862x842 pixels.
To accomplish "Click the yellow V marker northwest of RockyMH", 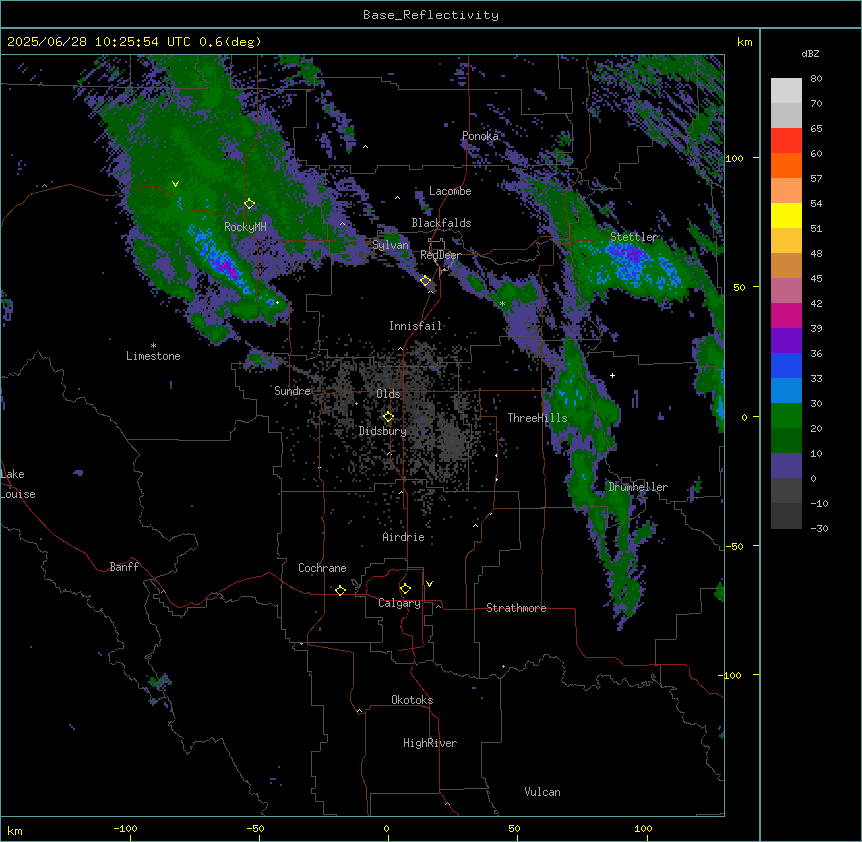I will (x=175, y=184).
